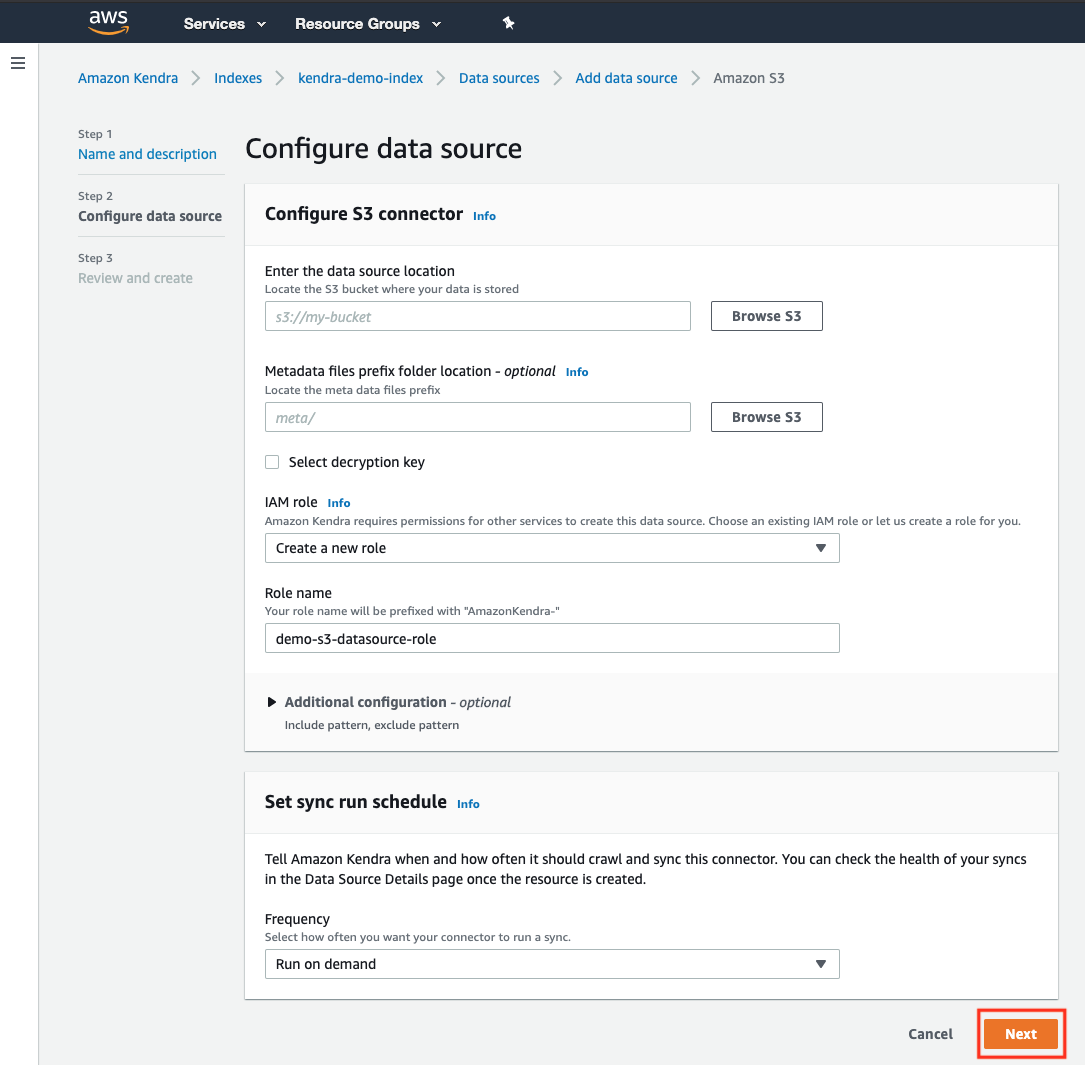This screenshot has width=1085, height=1065.
Task: Enable Select decryption key checkbox
Action: [272, 462]
